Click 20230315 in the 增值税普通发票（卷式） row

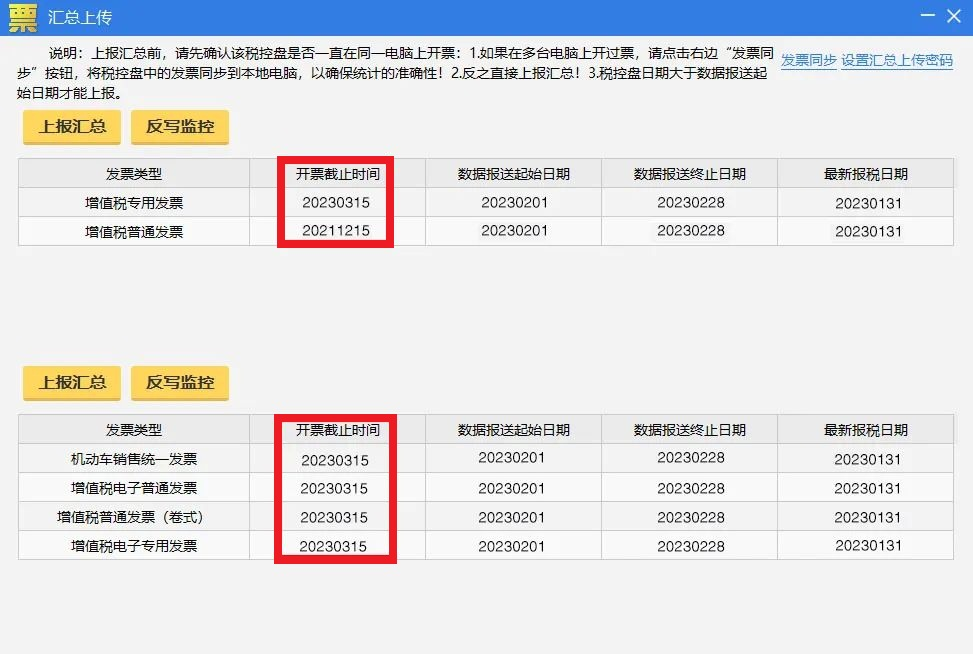click(x=334, y=517)
